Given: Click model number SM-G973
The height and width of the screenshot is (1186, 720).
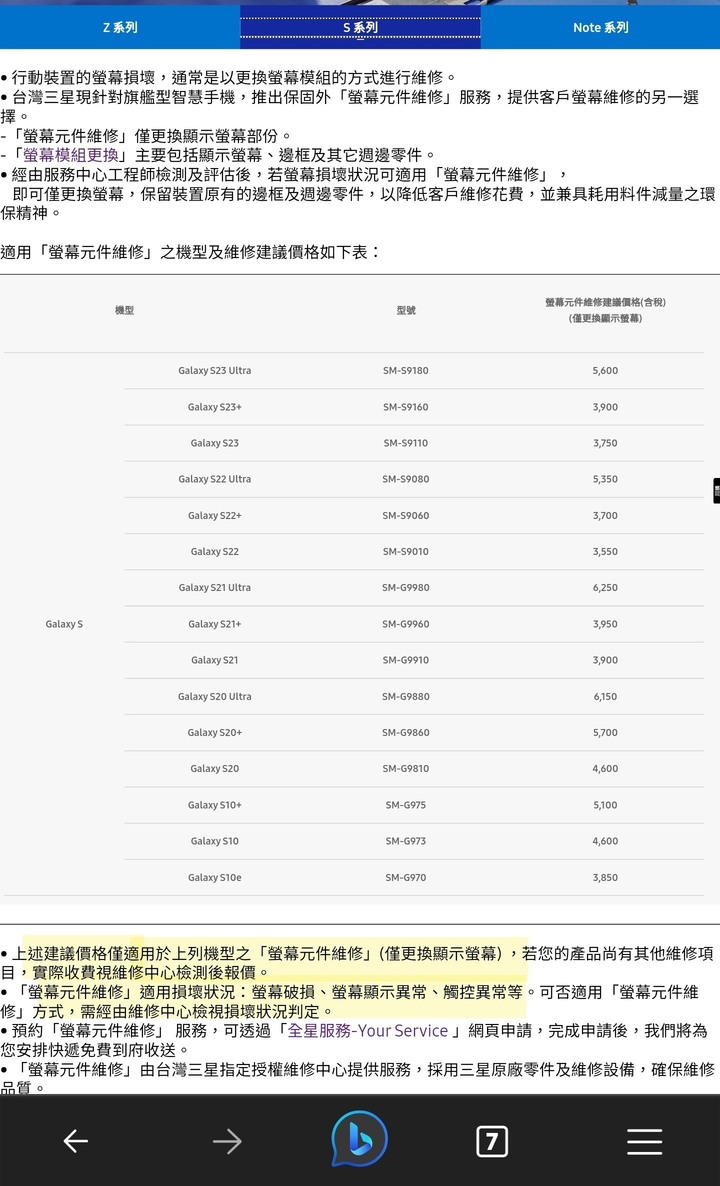Looking at the screenshot, I should pos(405,841).
